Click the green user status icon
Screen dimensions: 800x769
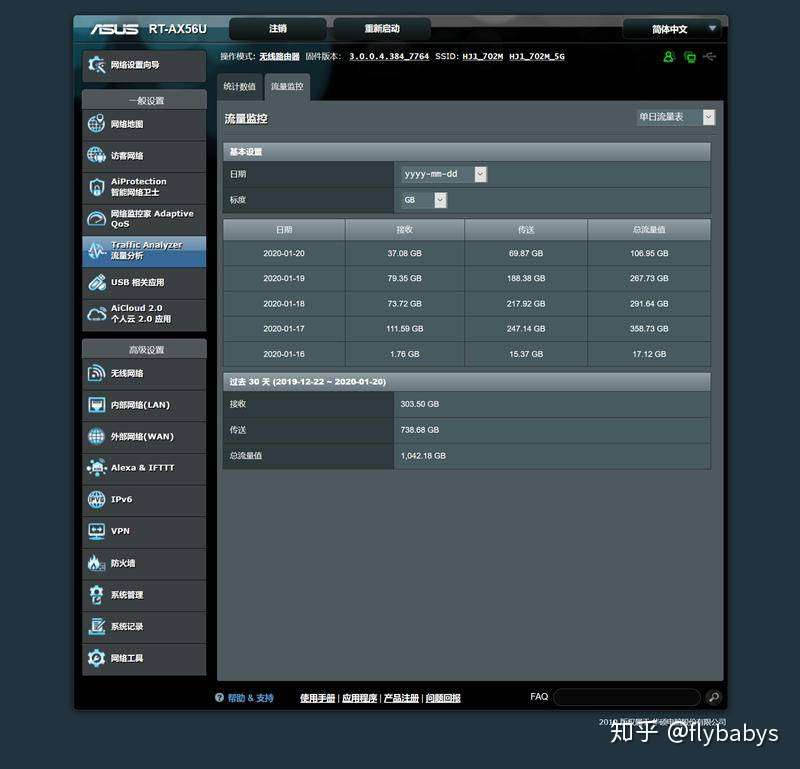tap(668, 57)
